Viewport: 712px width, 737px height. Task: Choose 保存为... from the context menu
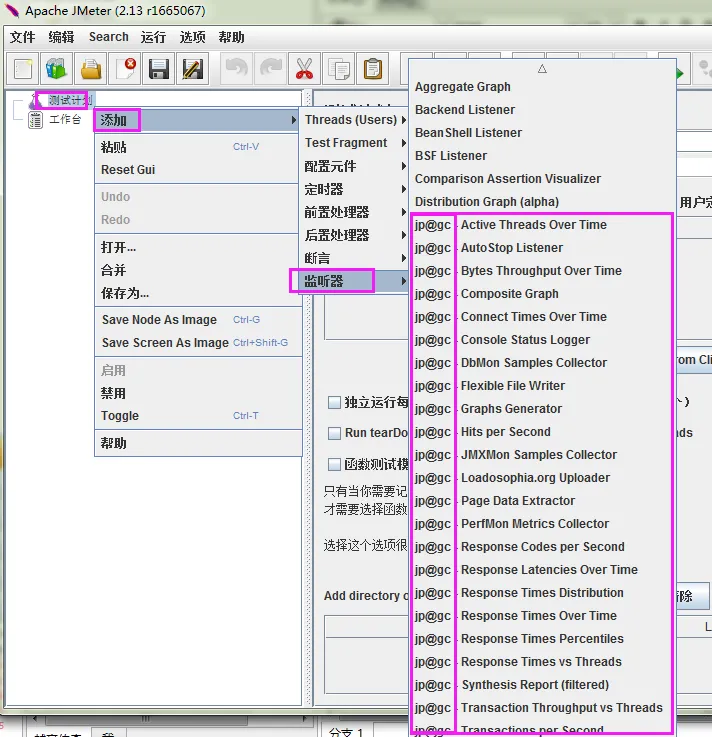(x=196, y=293)
